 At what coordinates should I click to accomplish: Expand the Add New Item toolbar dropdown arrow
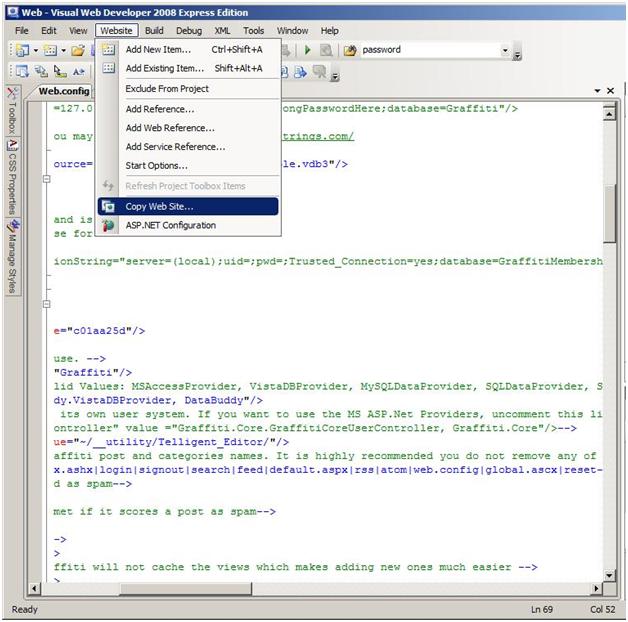[x=63, y=50]
